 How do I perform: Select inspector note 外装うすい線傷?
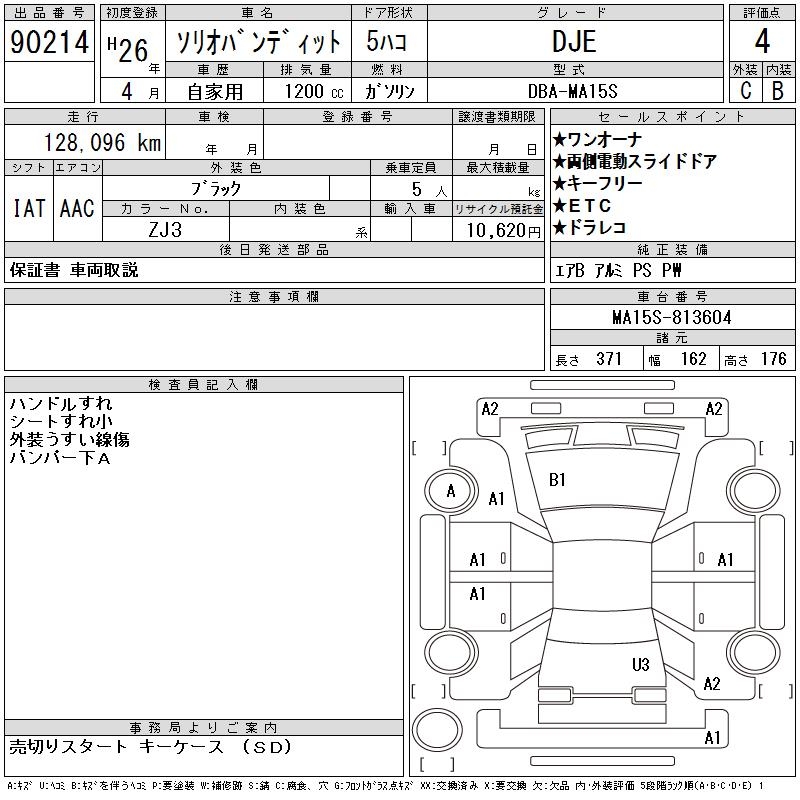click(x=69, y=440)
